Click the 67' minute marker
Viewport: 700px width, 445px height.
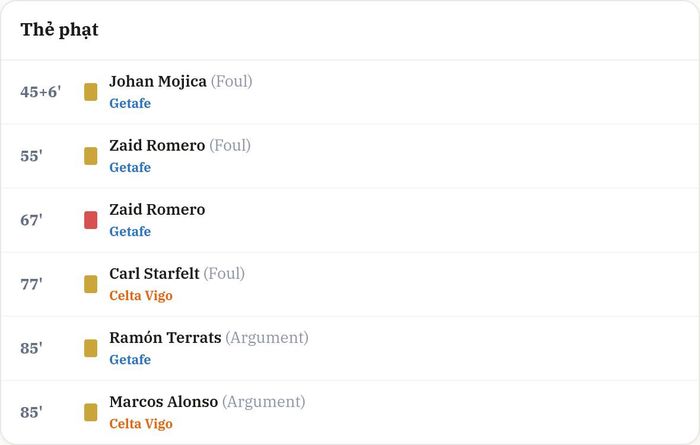tap(31, 220)
